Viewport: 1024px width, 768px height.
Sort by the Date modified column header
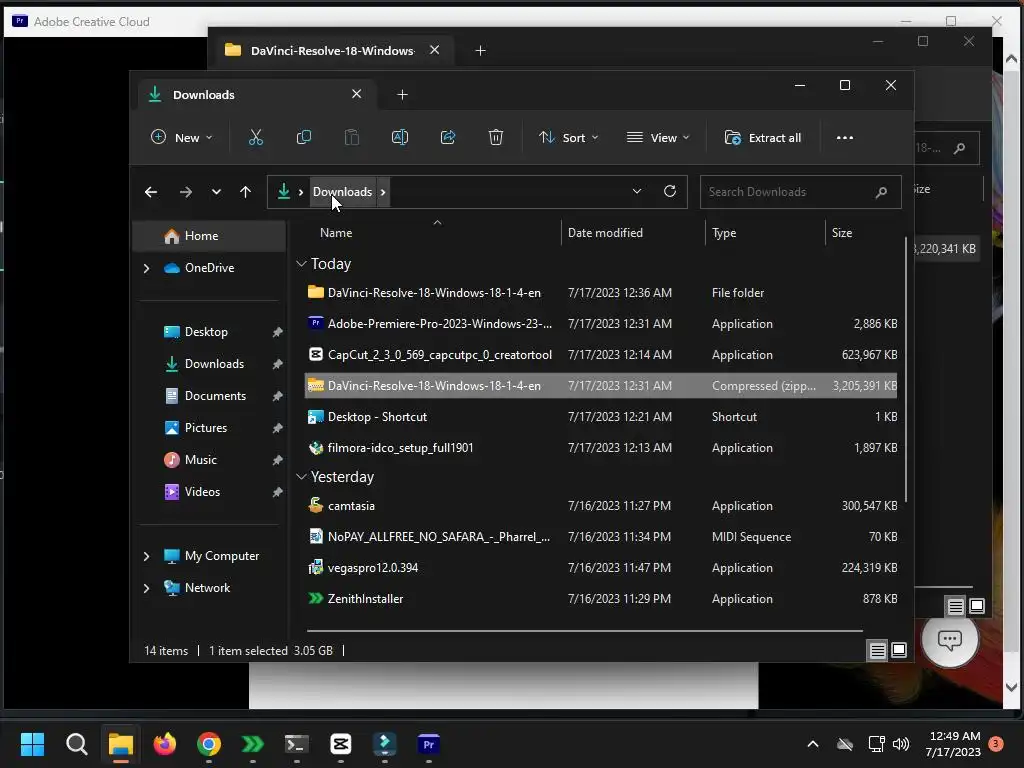tap(605, 233)
